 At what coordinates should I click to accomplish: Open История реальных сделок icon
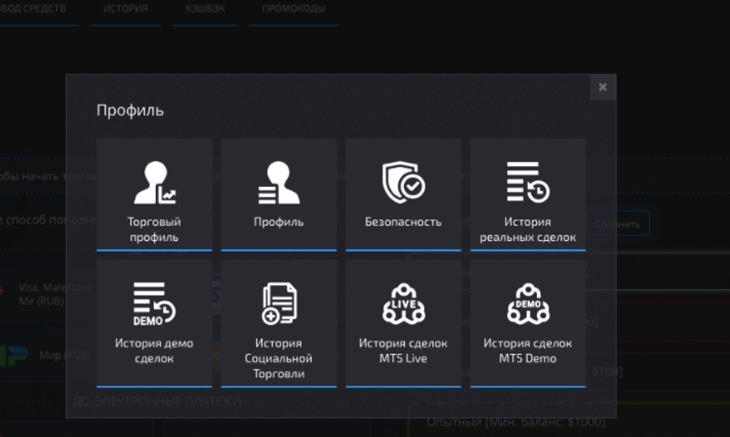pos(527,182)
